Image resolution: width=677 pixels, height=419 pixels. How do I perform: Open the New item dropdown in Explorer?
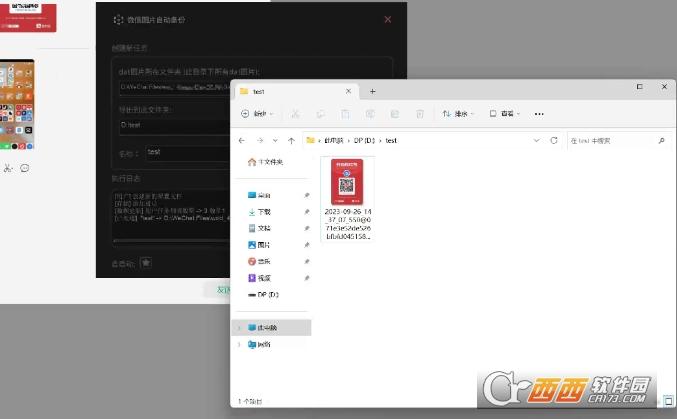coord(257,114)
